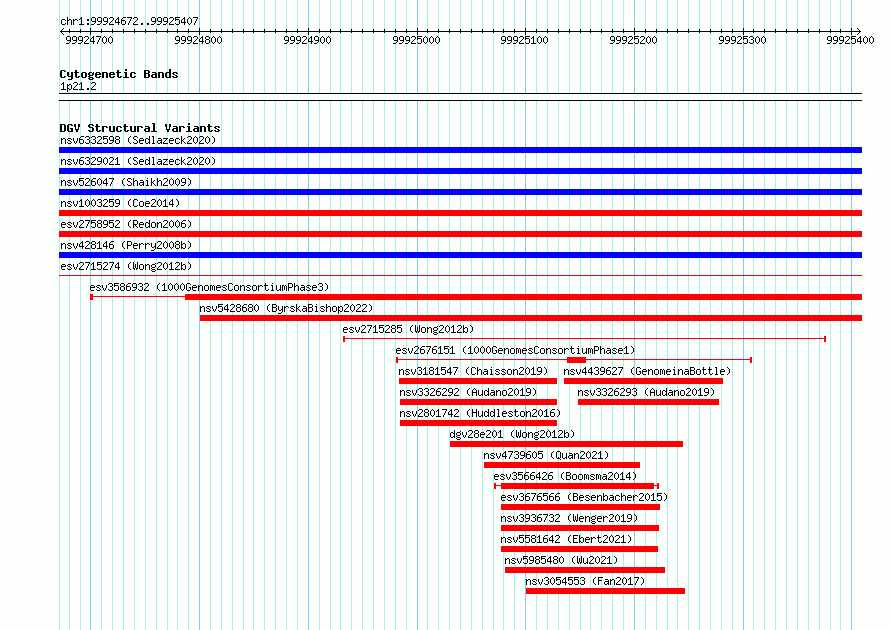Click the 99924900 ruler position
This screenshot has height=630, width=890.
click(x=307, y=40)
